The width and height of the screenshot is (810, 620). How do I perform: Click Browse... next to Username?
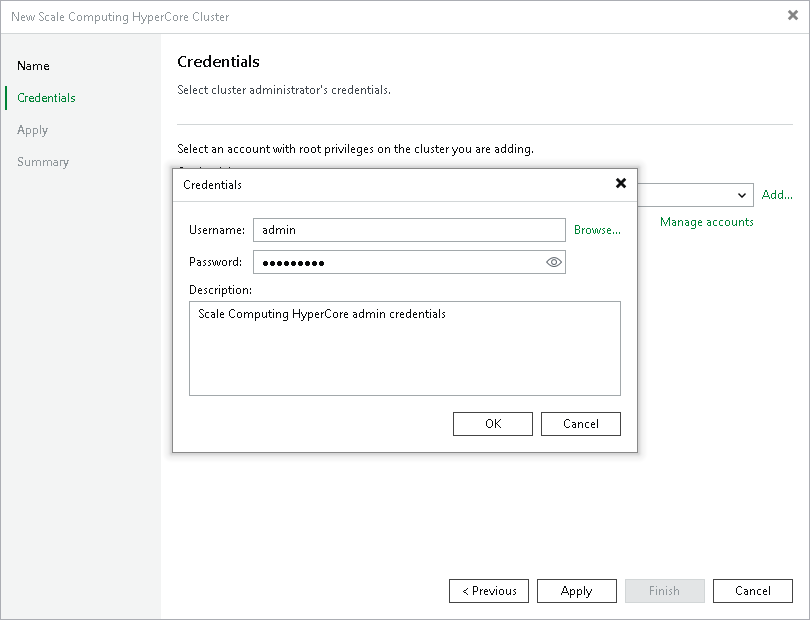point(597,230)
